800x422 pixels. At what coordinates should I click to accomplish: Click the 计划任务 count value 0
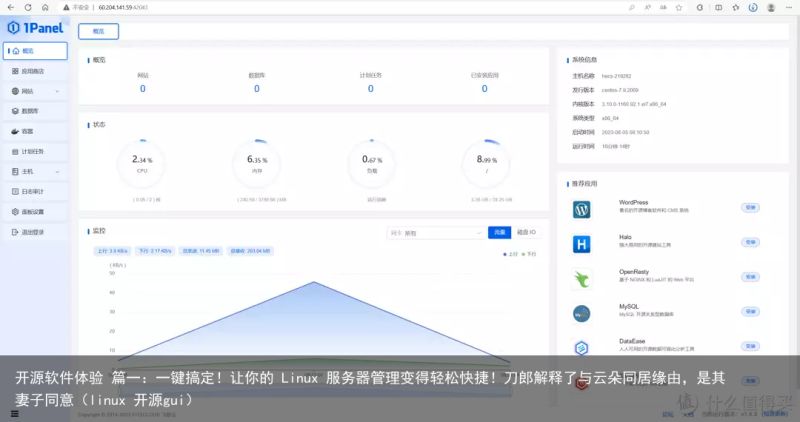click(371, 89)
